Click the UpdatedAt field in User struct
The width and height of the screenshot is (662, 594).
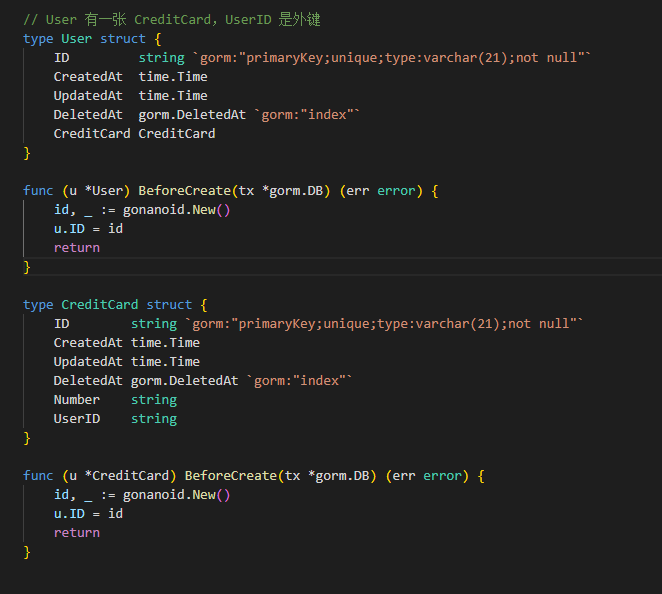[88, 96]
